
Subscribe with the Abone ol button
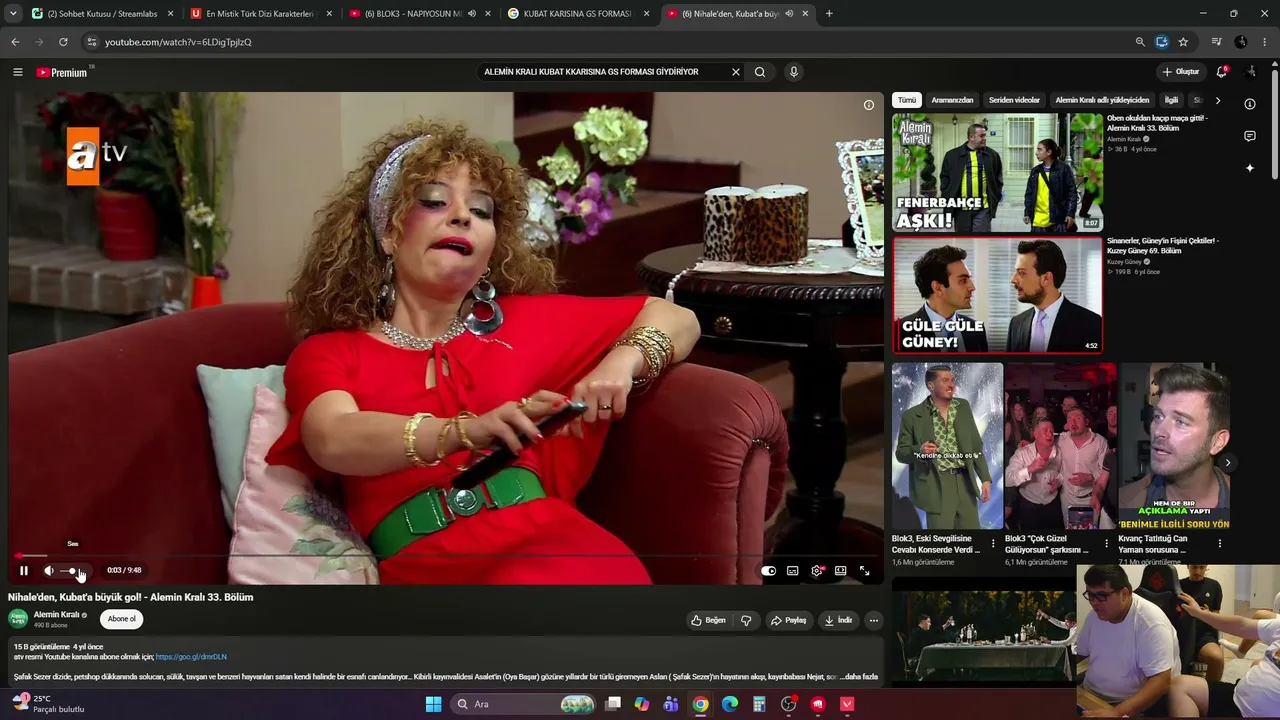122,619
